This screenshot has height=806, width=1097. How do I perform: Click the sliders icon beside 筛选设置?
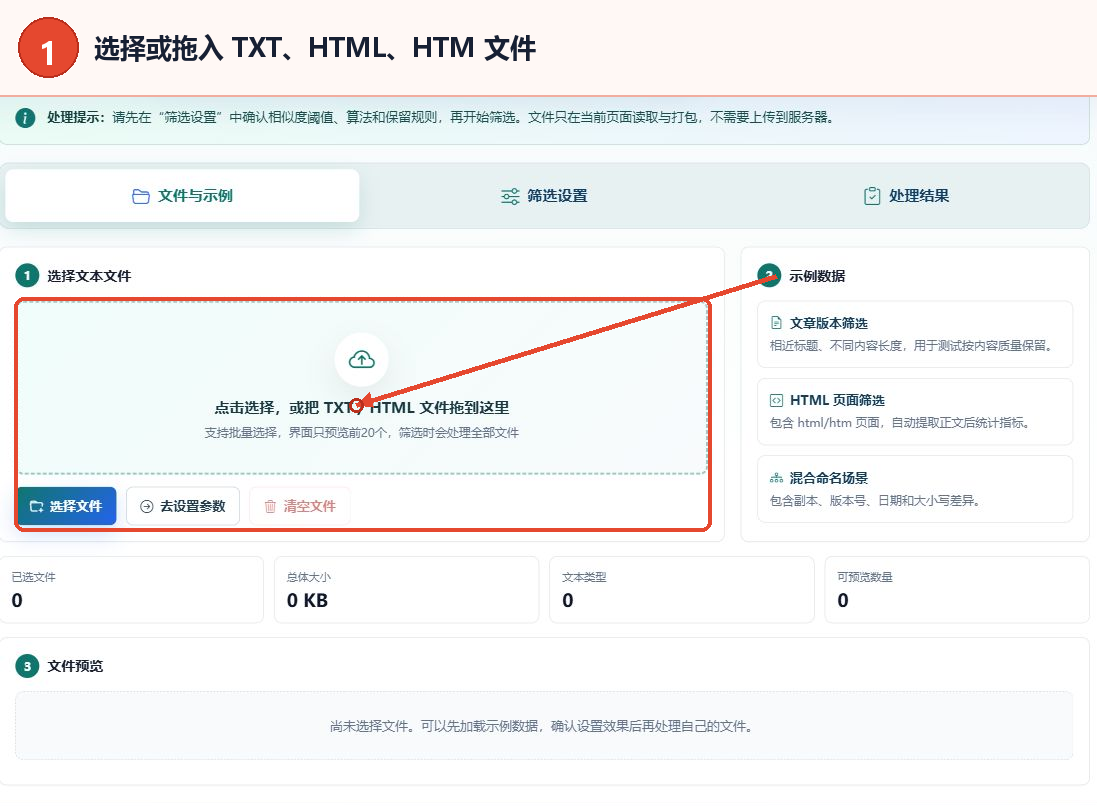pos(510,197)
